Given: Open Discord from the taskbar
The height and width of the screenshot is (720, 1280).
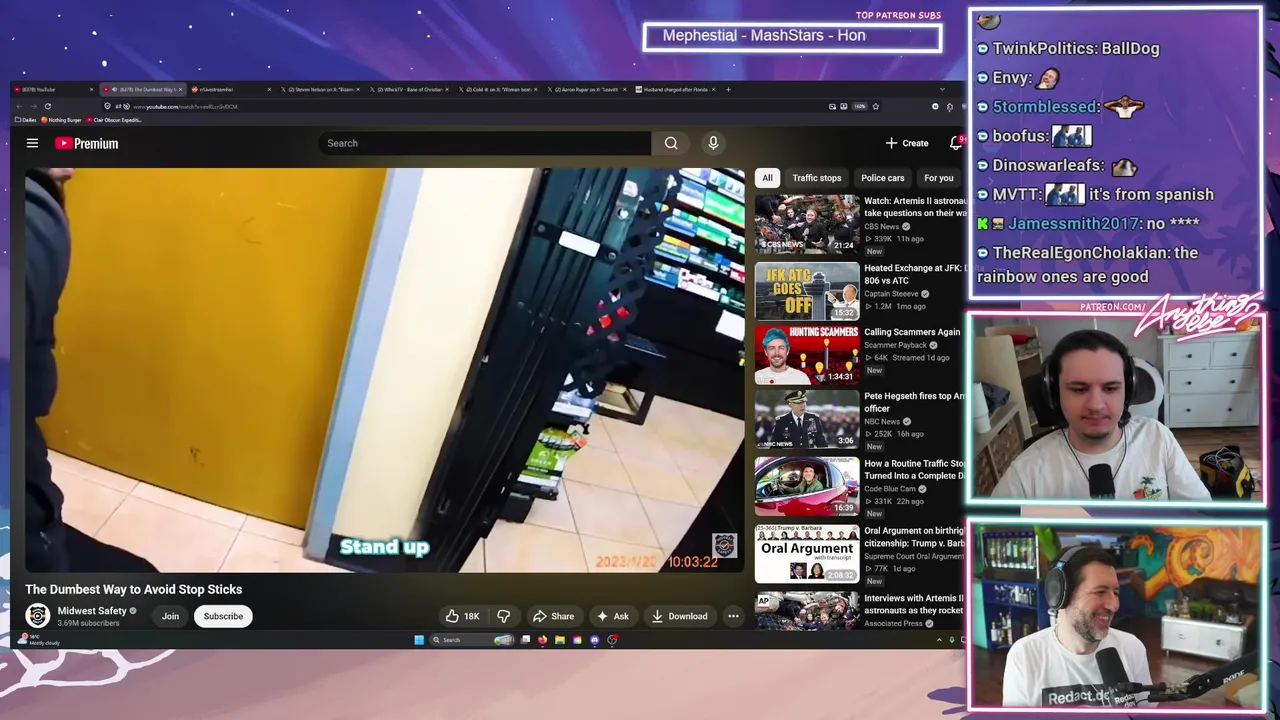Looking at the screenshot, I should 595,640.
